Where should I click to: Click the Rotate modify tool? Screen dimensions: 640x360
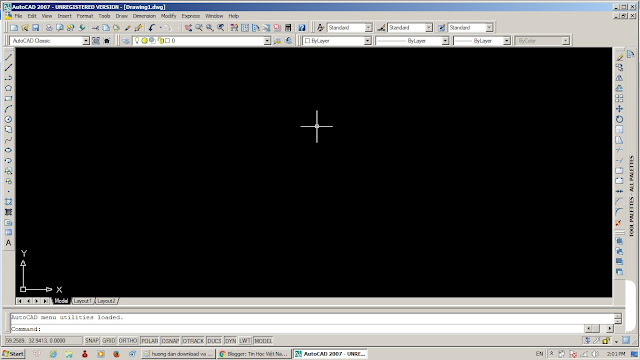click(619, 119)
